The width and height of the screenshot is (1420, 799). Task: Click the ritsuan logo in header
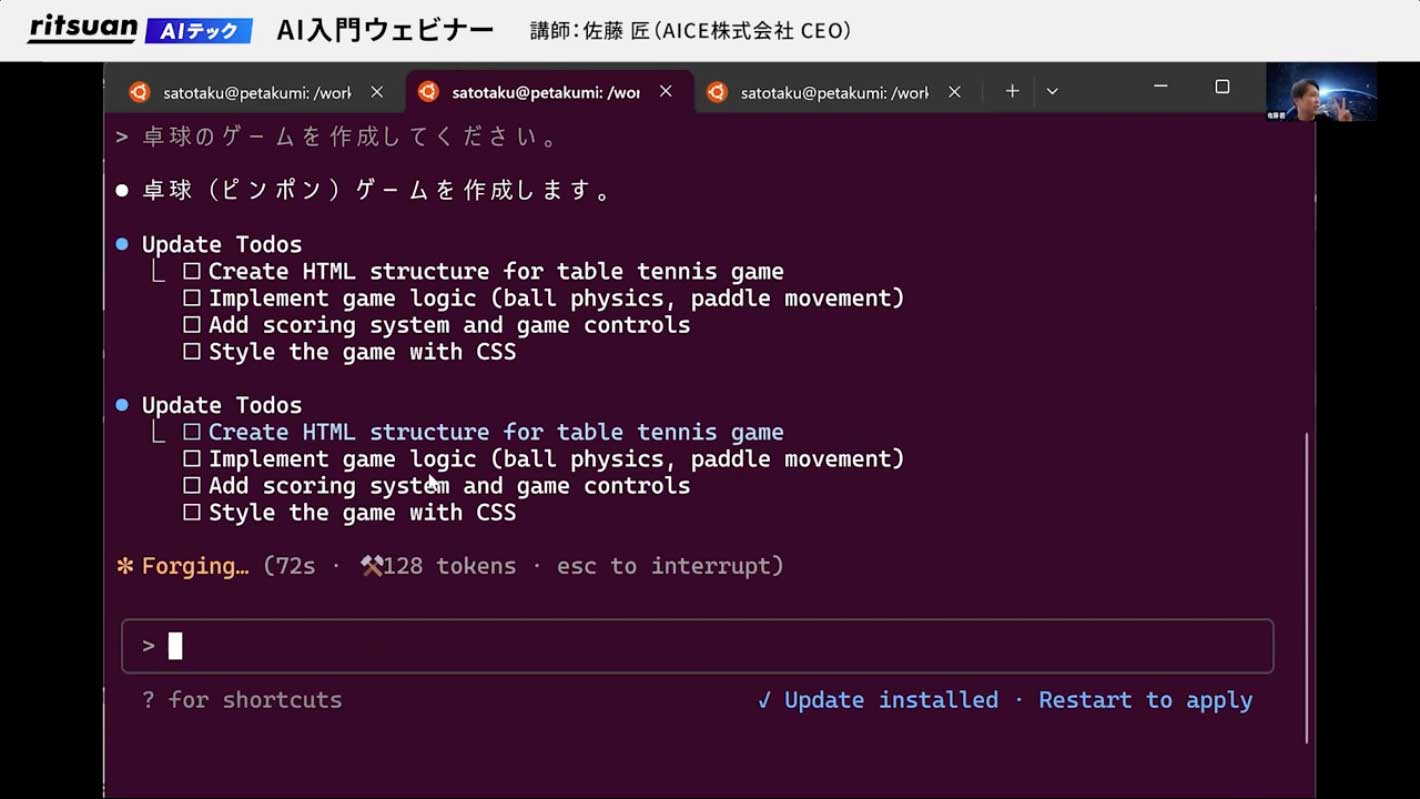pos(82,30)
